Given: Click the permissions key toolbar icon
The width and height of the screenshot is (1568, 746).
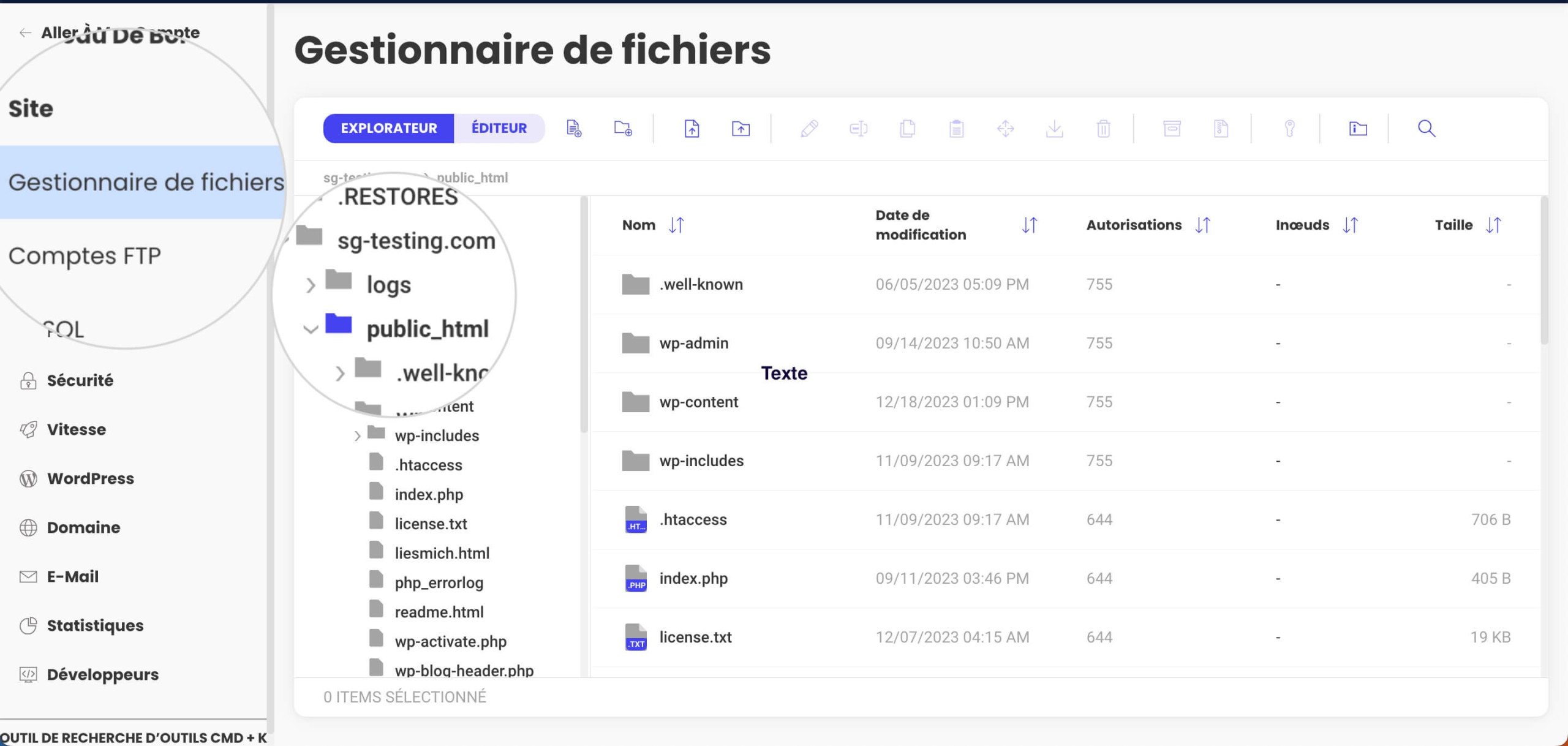Looking at the screenshot, I should (1289, 129).
